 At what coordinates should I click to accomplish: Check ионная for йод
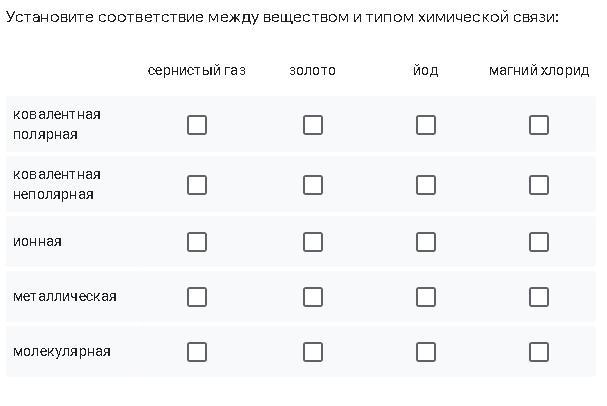click(x=426, y=242)
